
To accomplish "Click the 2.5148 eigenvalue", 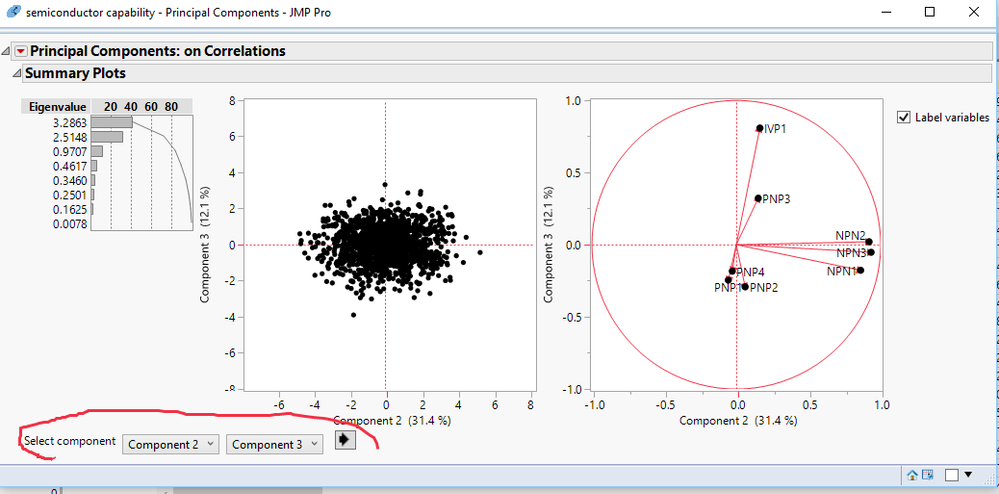I will (70, 136).
